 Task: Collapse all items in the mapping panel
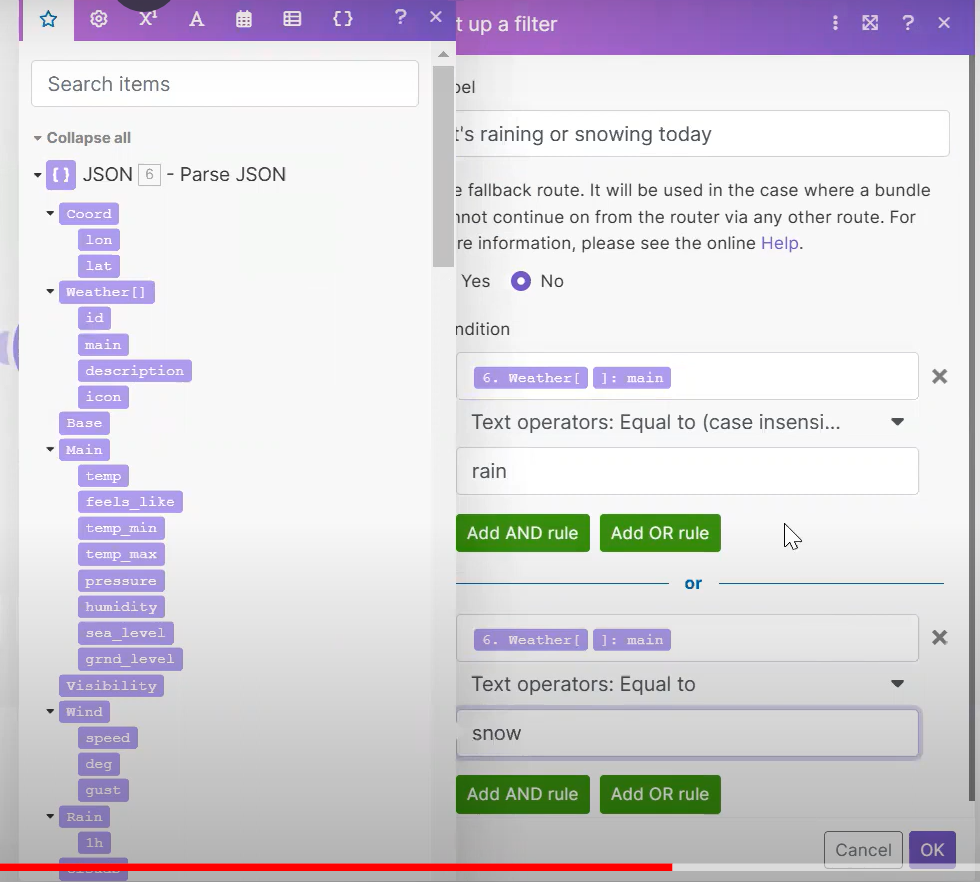tap(82, 138)
